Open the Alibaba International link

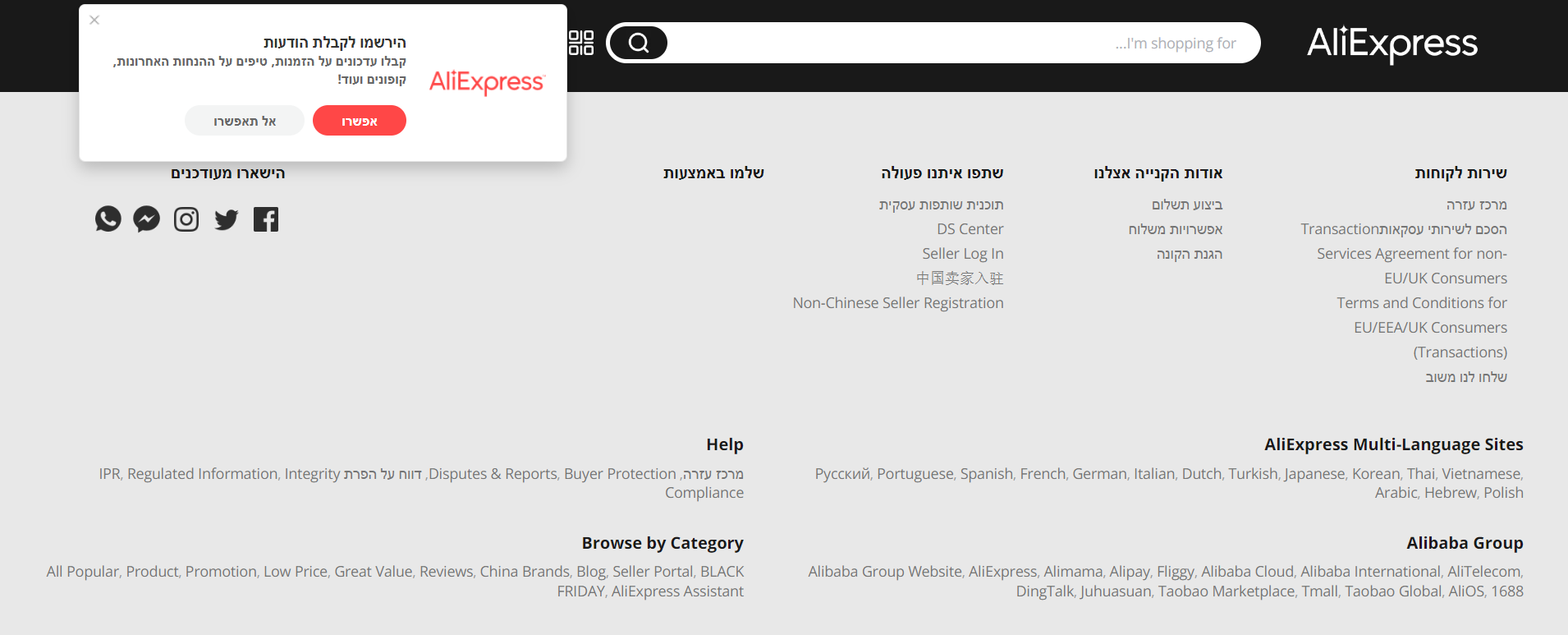click(1370, 572)
